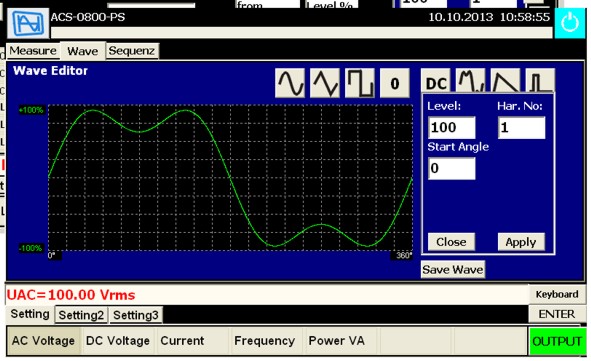Select the sine waveform icon

[290, 83]
